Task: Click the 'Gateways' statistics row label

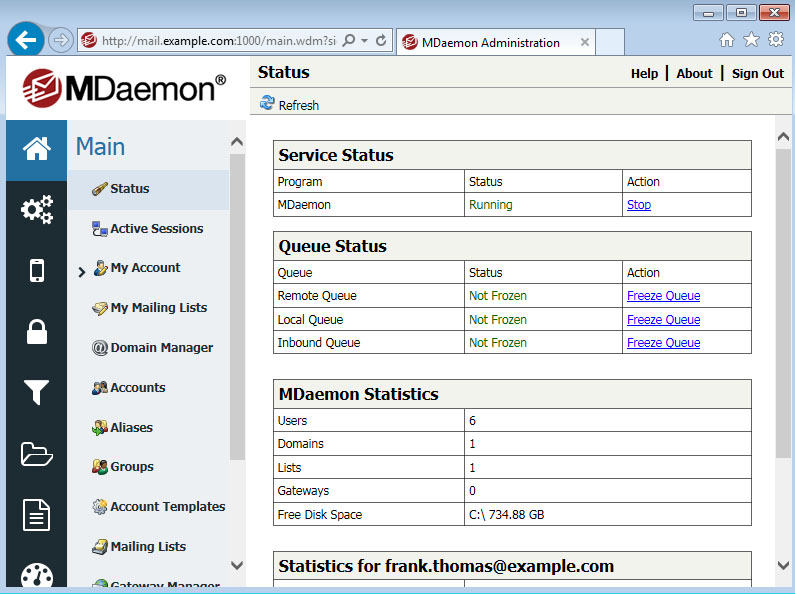Action: [x=303, y=491]
